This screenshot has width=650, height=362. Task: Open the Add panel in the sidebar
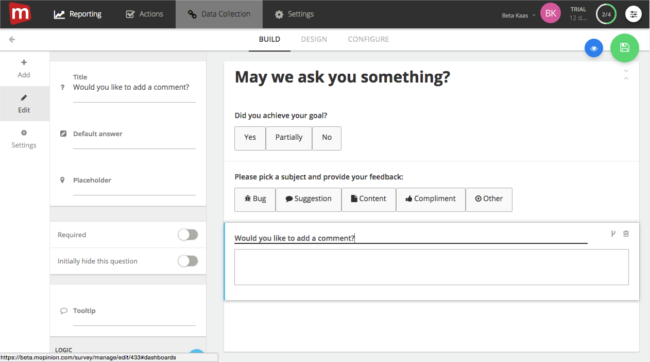(24, 68)
